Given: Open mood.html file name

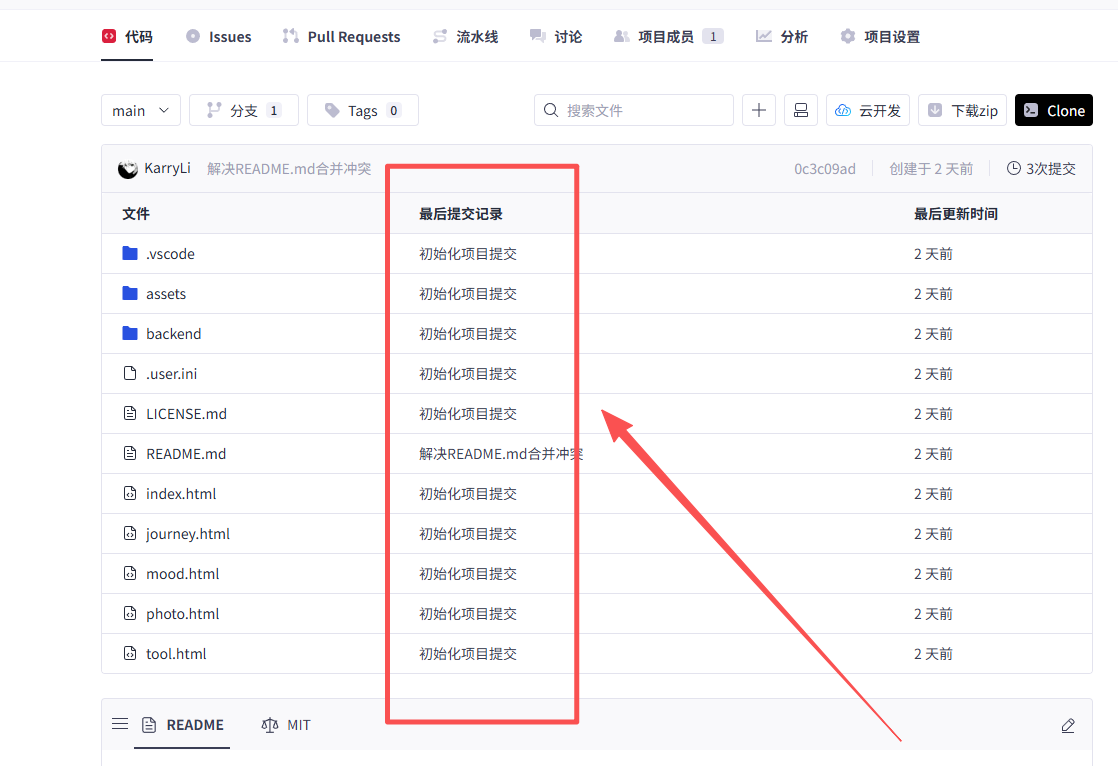Looking at the screenshot, I should (183, 573).
